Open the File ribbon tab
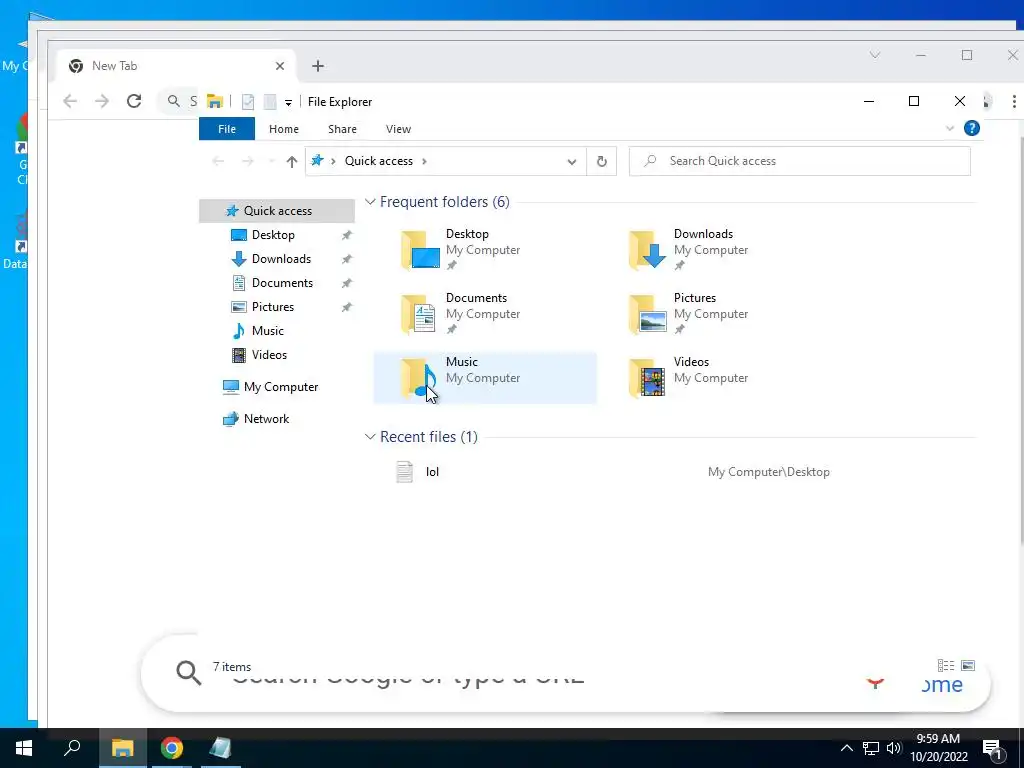Viewport: 1024px width, 768px height. click(227, 129)
